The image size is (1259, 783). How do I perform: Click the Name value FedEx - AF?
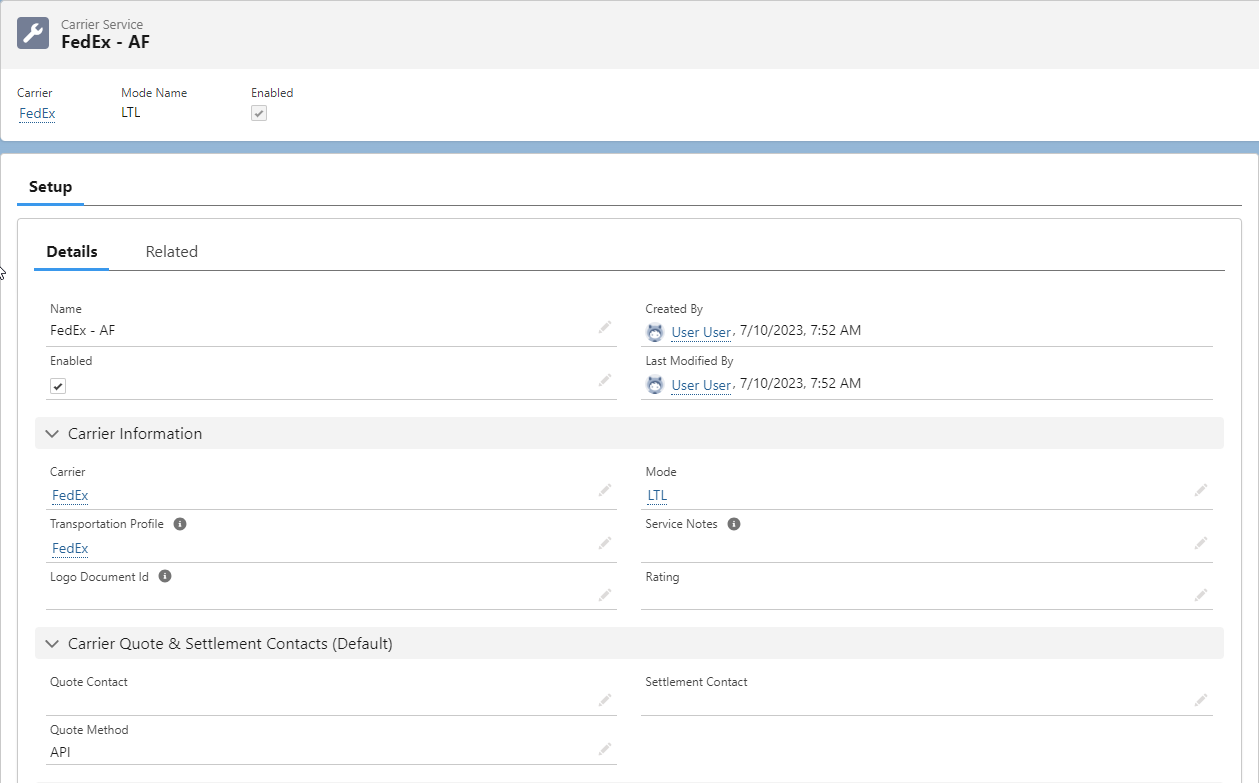(x=83, y=330)
